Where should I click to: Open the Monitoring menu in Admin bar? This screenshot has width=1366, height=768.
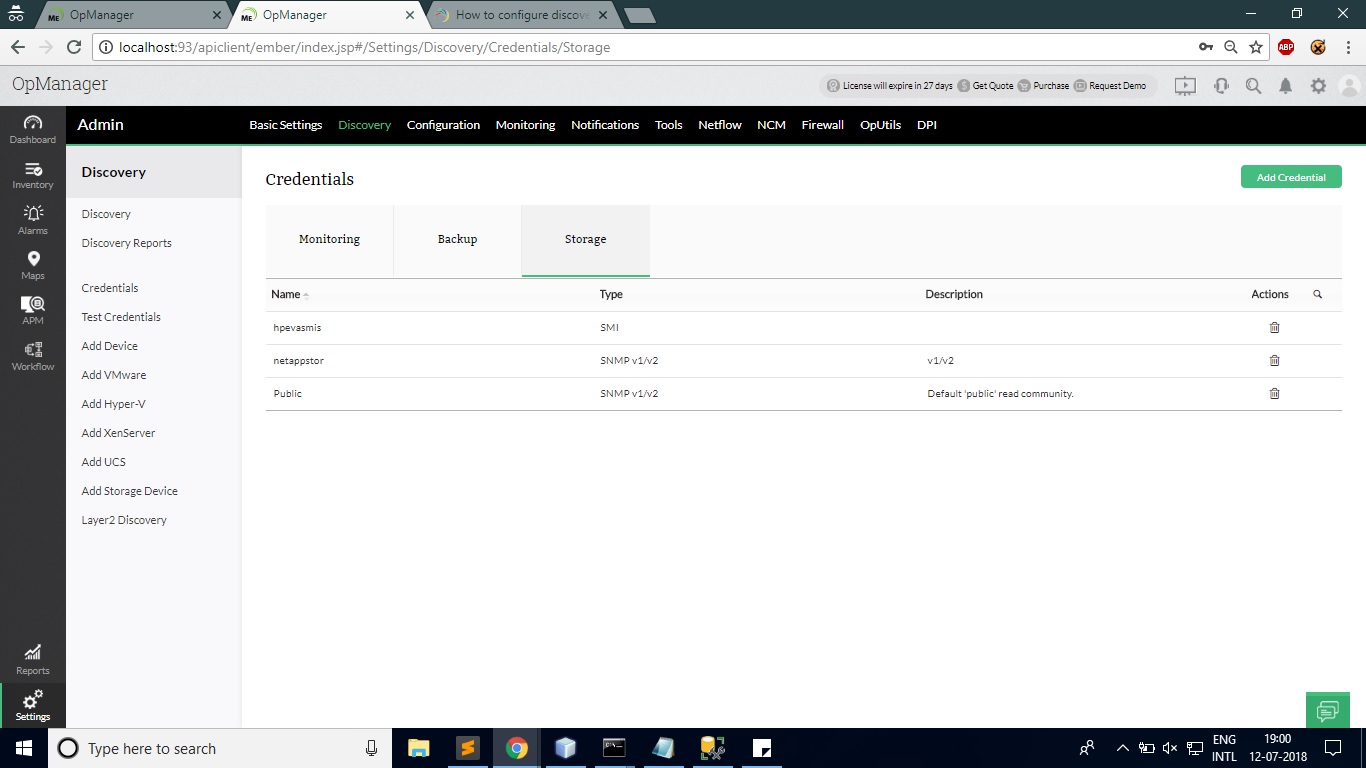click(525, 125)
